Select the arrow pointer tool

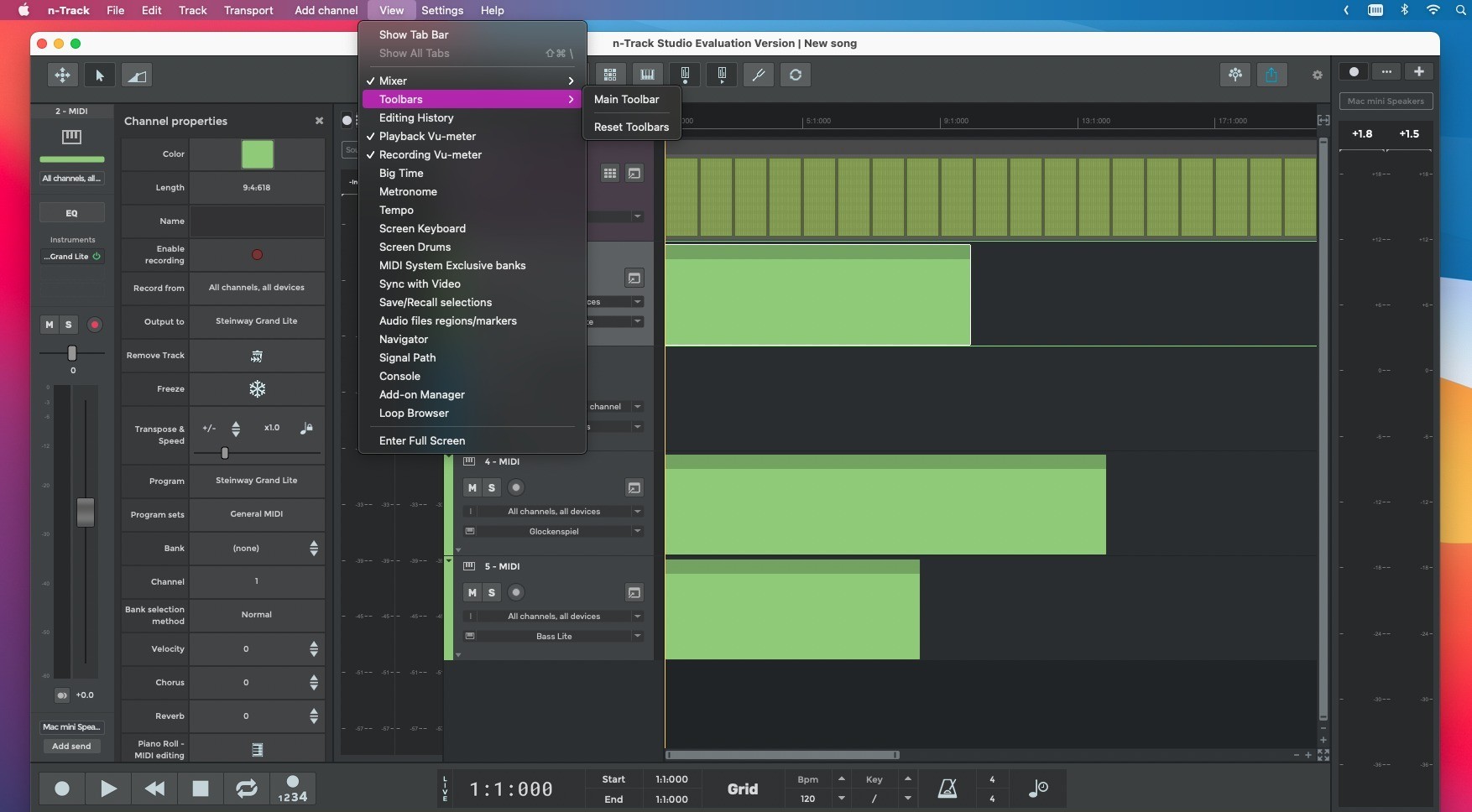tap(100, 75)
